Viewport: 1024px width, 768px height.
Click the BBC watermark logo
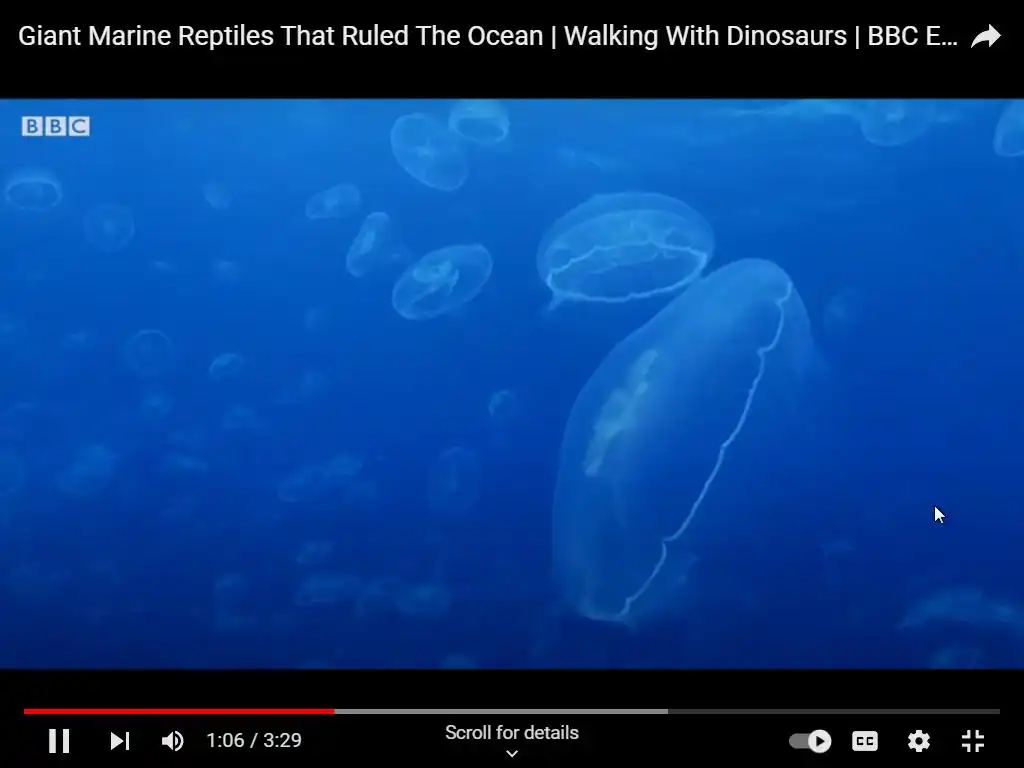click(56, 126)
